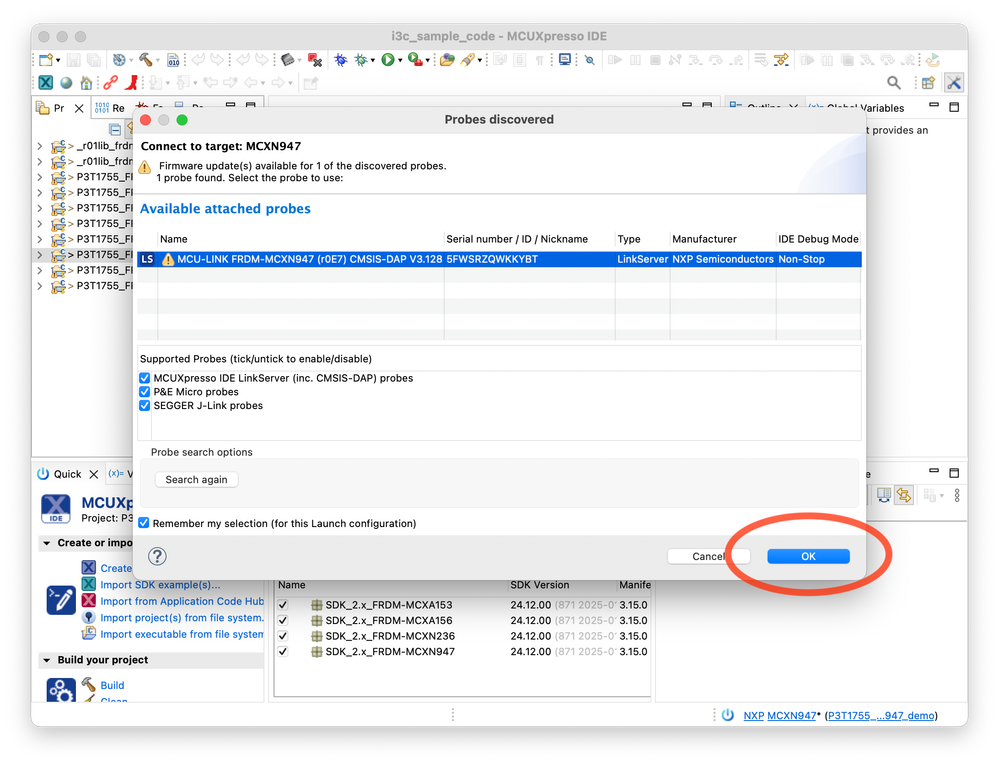Click the NXP link in status bar
Viewport: 999px width, 765px height.
(x=754, y=715)
